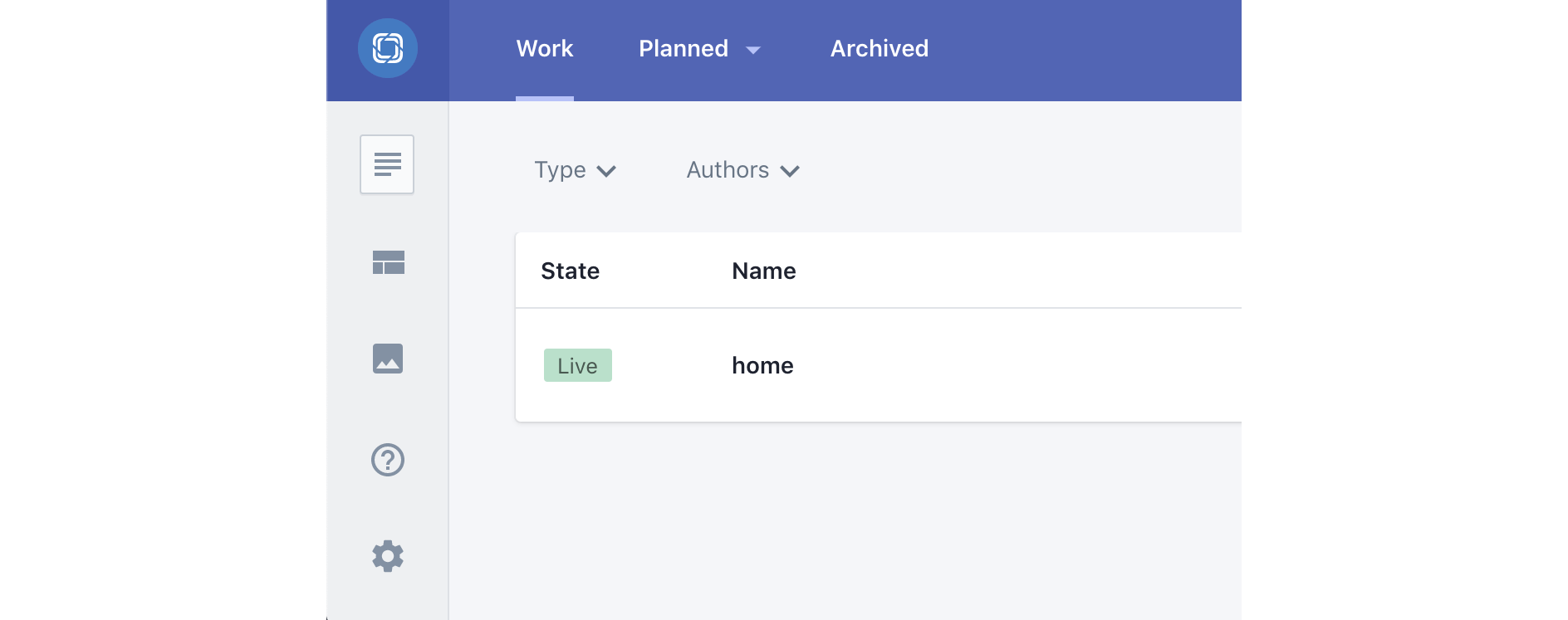
Task: Open the home document
Action: pos(762,366)
